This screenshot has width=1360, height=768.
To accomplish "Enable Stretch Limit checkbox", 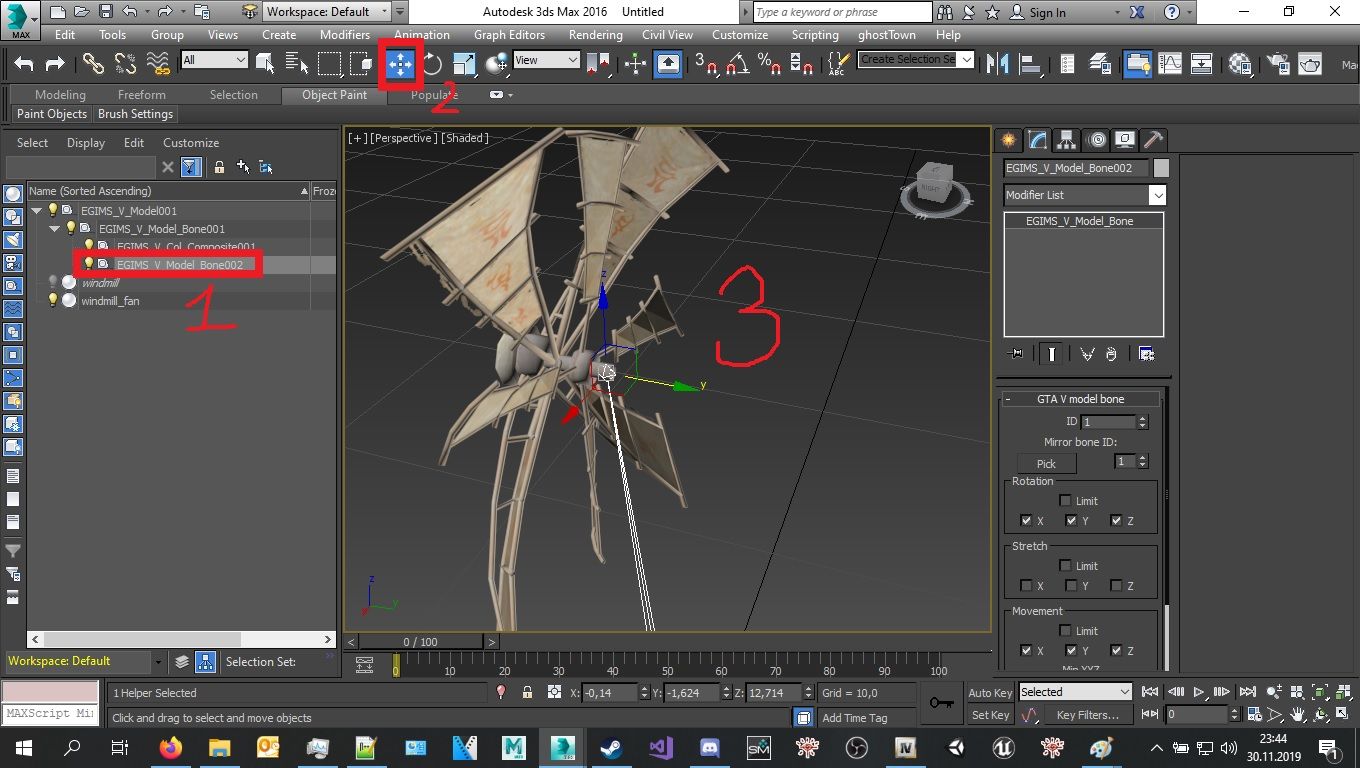I will [1066, 565].
